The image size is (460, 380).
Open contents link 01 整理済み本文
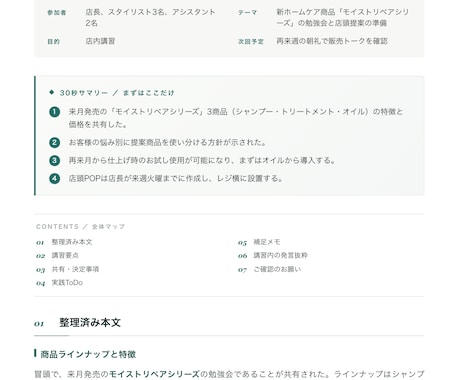64,242
